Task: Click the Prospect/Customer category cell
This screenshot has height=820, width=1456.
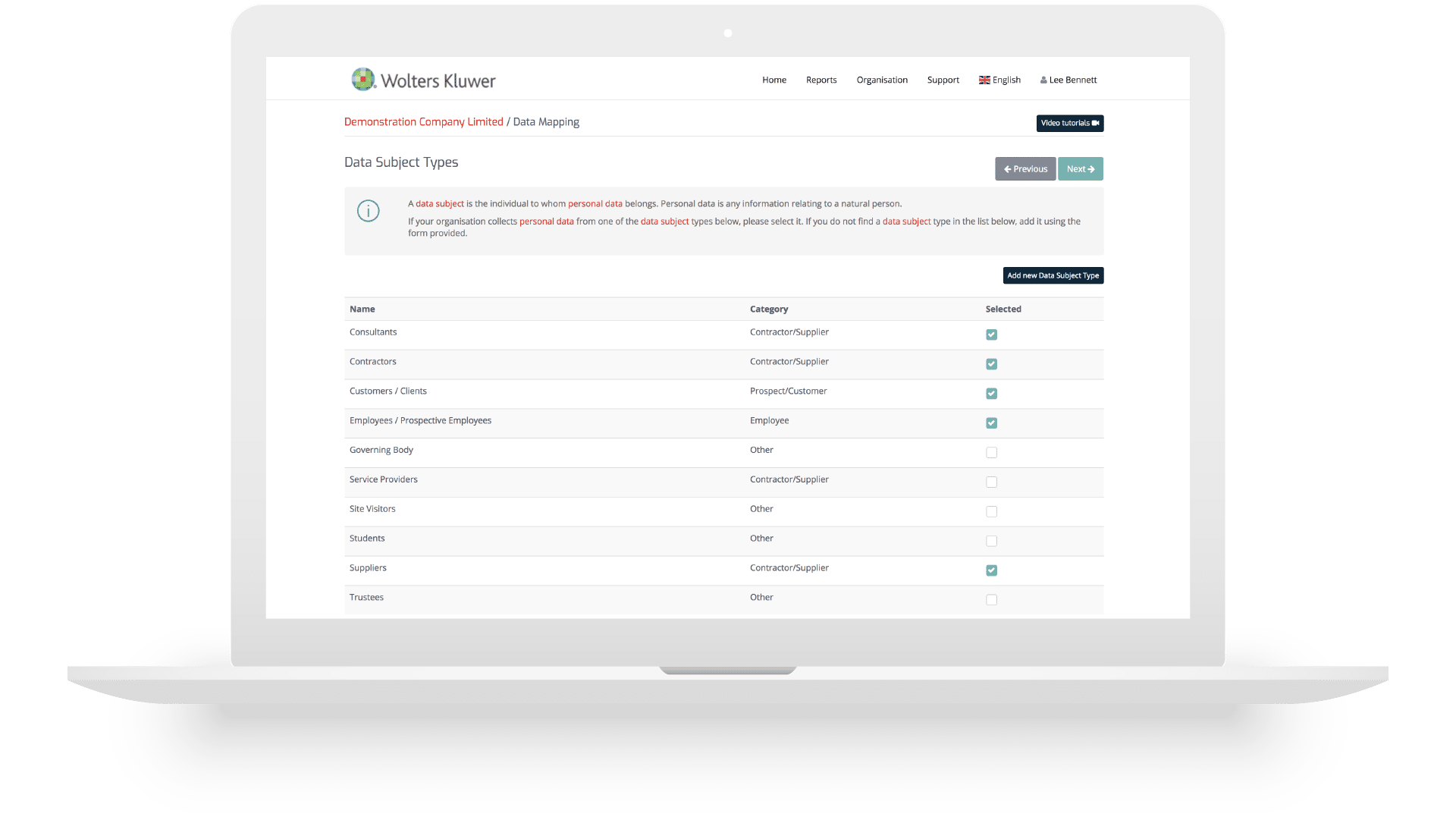Action: (789, 391)
